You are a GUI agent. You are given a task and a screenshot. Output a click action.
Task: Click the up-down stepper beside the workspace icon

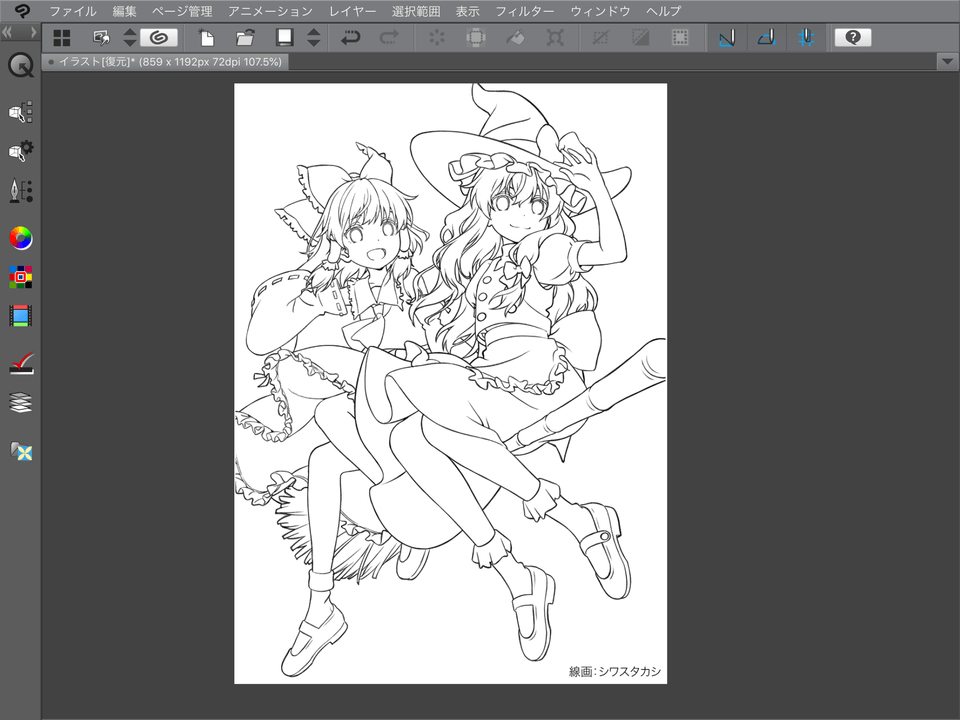click(x=129, y=37)
